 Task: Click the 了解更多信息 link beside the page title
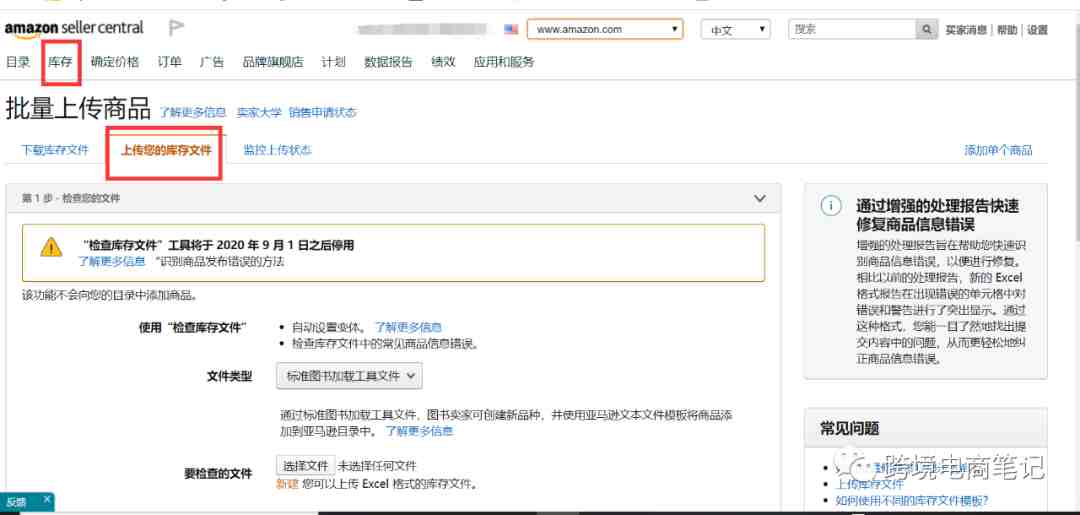click(x=193, y=112)
